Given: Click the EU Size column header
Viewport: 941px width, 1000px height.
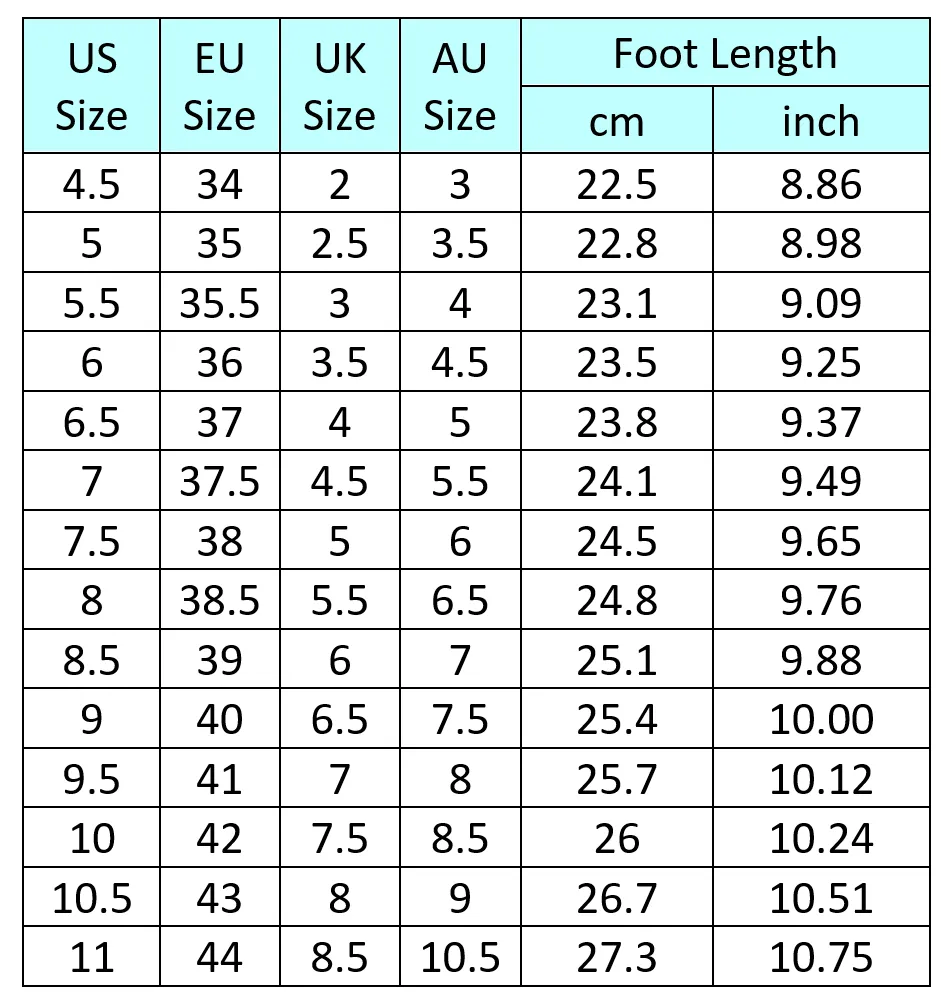Looking at the screenshot, I should click(219, 85).
